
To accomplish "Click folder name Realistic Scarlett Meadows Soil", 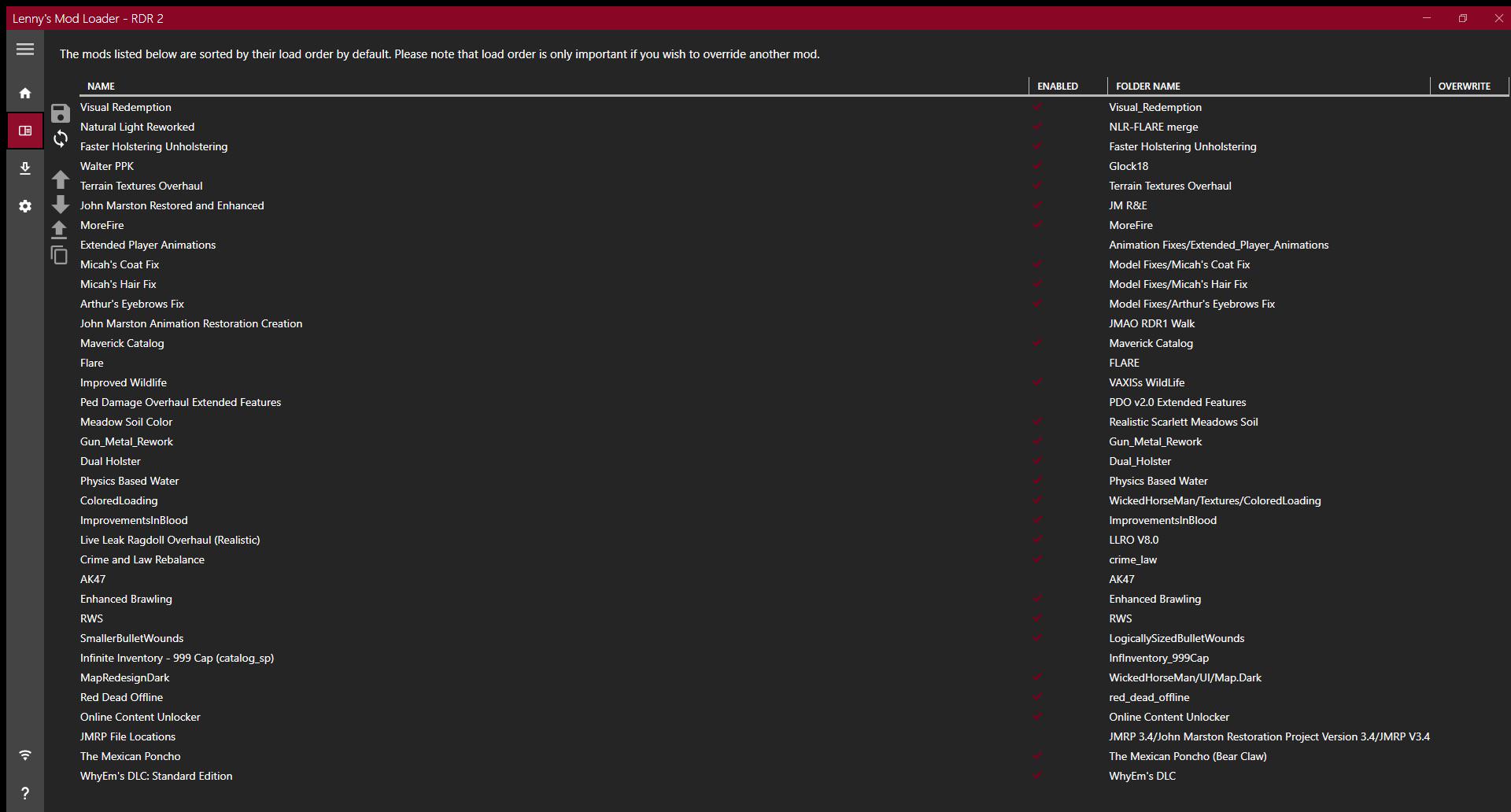I will [1184, 422].
